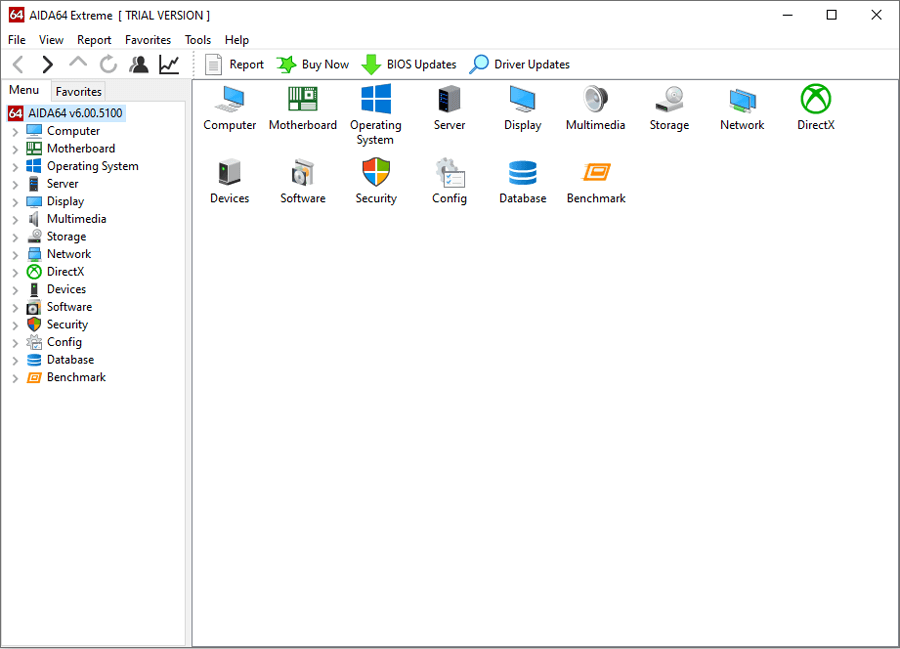Go forward using the right arrow
The image size is (900, 649).
coord(47,65)
